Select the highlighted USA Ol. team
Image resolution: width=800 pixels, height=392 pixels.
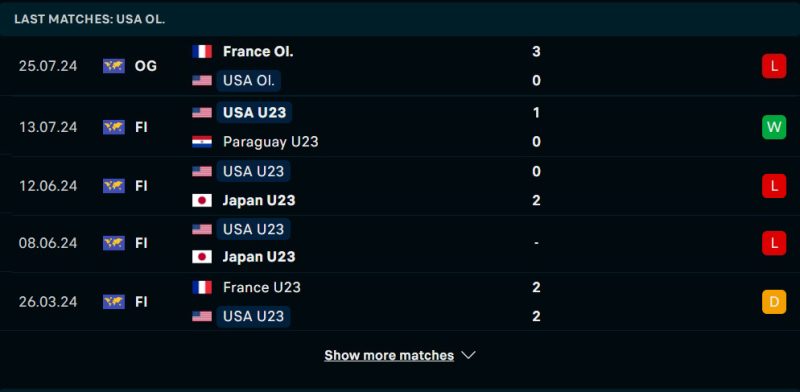(x=248, y=81)
